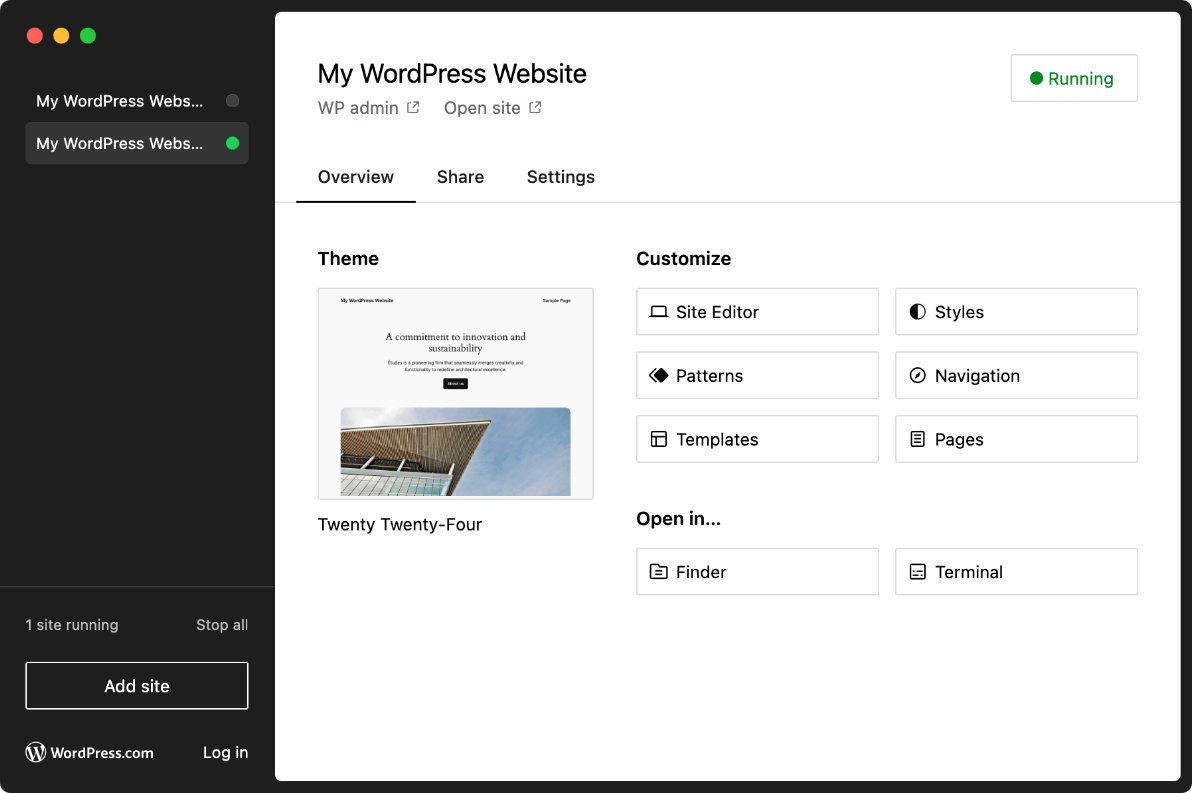This screenshot has height=793, width=1192.
Task: Click the green running status dot in sidebar
Action: coord(233,143)
